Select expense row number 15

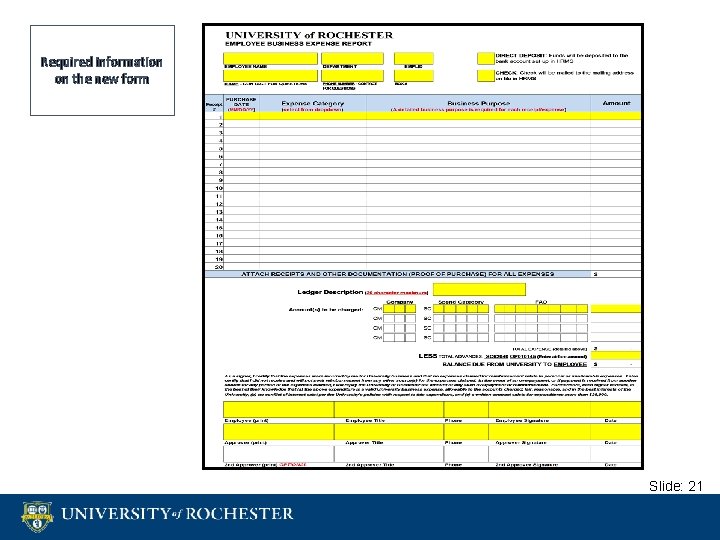click(422, 227)
